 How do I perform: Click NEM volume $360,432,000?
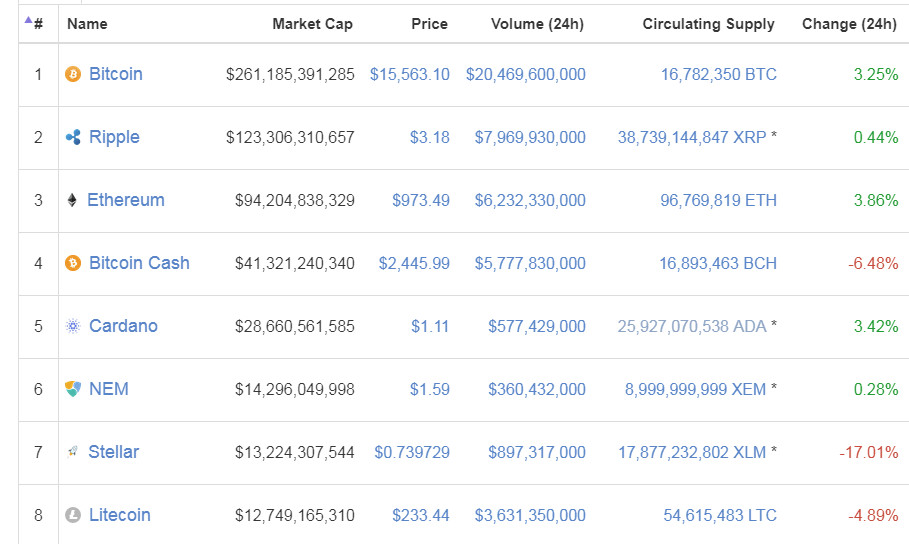coord(537,389)
